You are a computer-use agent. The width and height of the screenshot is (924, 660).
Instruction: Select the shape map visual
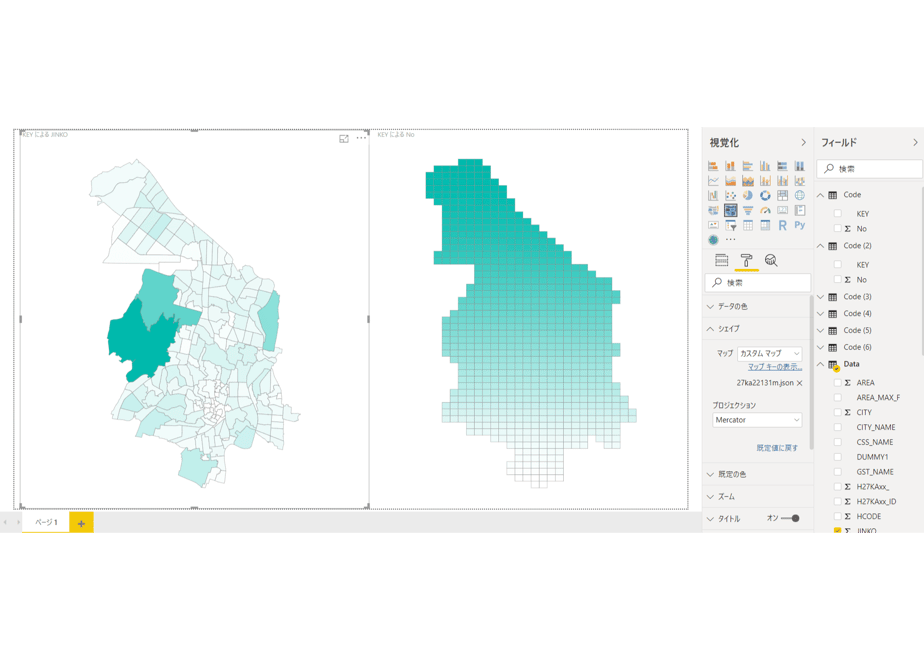(x=731, y=210)
